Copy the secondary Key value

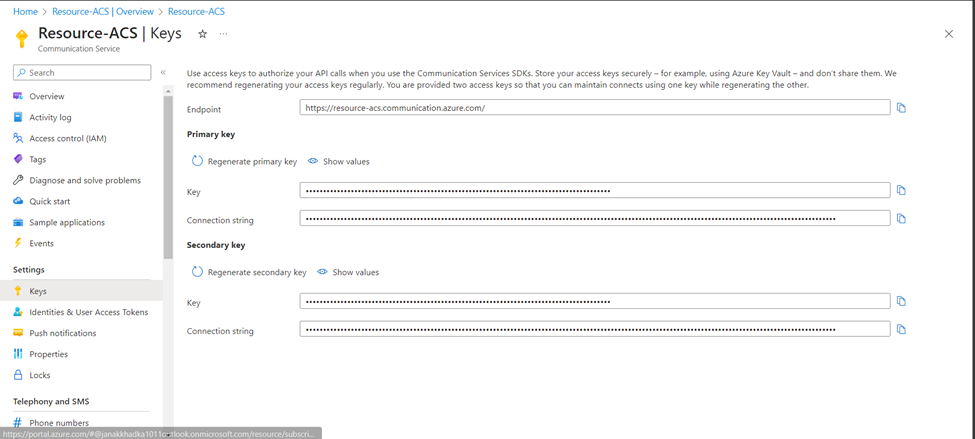(x=901, y=302)
